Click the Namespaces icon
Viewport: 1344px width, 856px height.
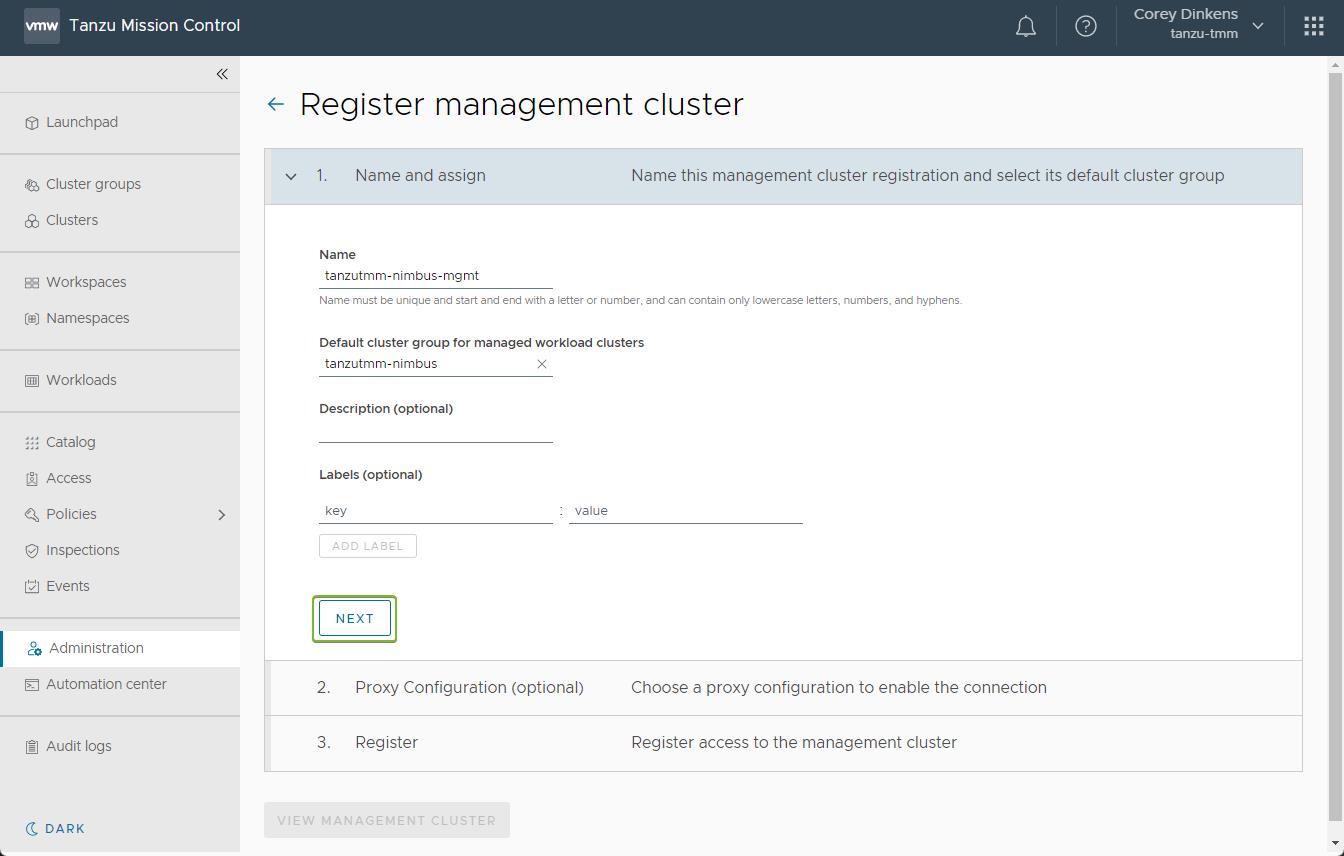[32, 319]
